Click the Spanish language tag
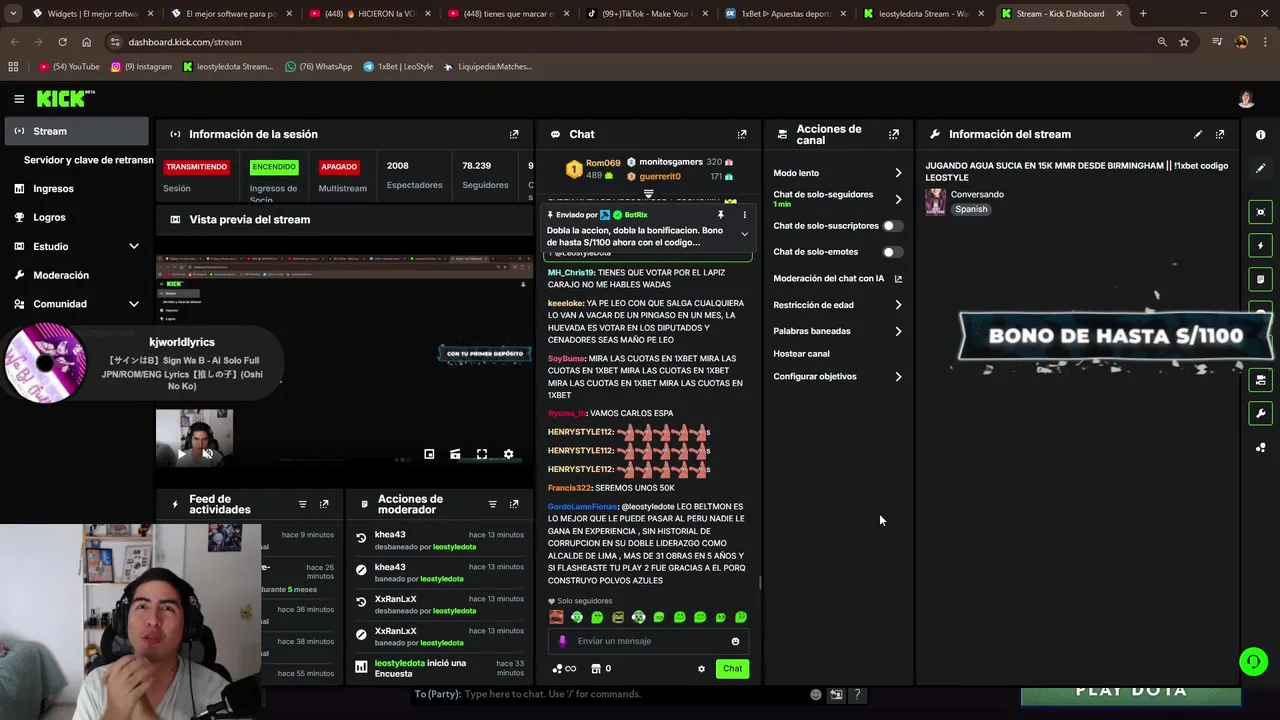Screen dimensions: 1280x720 (971, 210)
